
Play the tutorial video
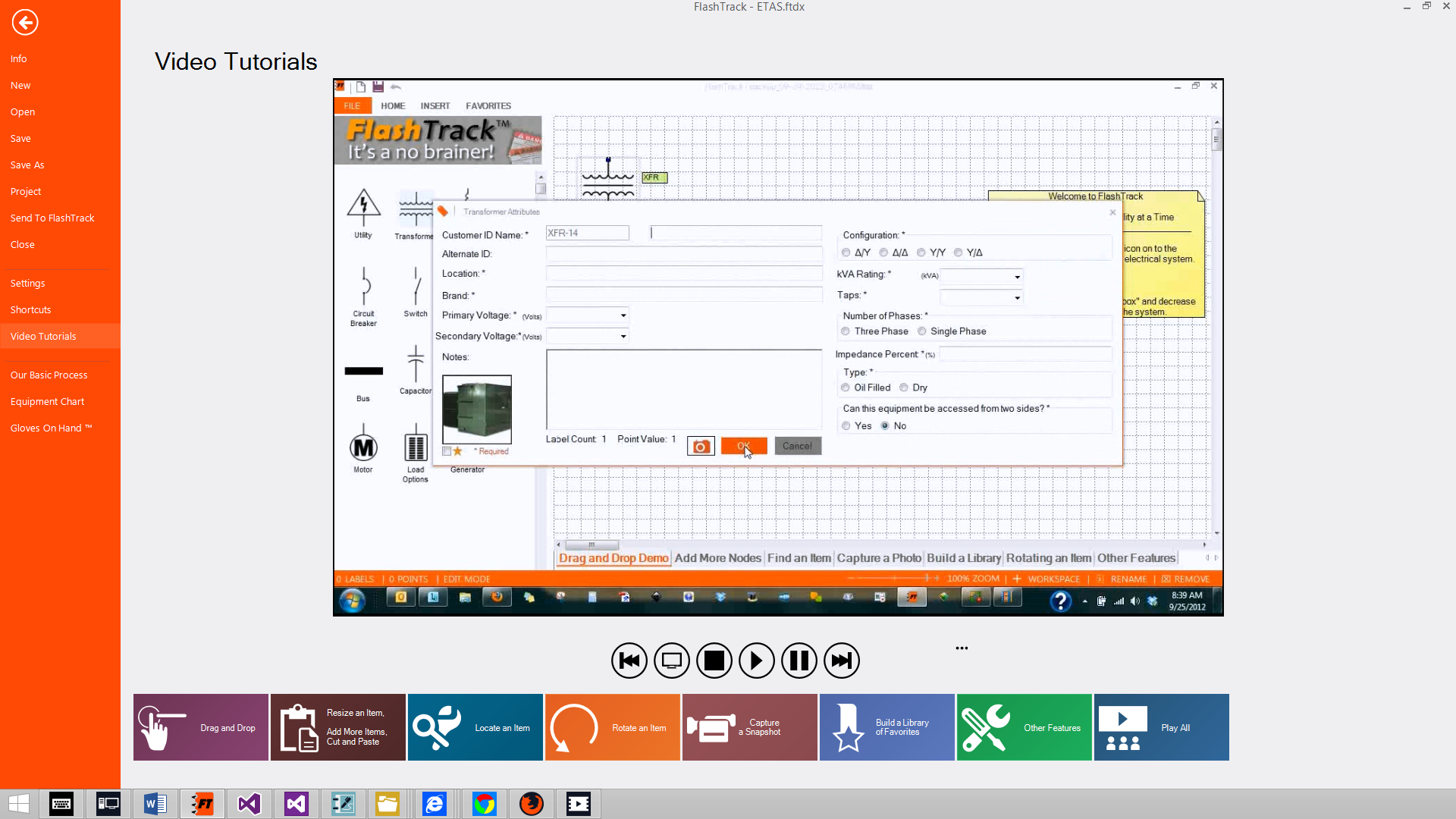pyautogui.click(x=757, y=661)
